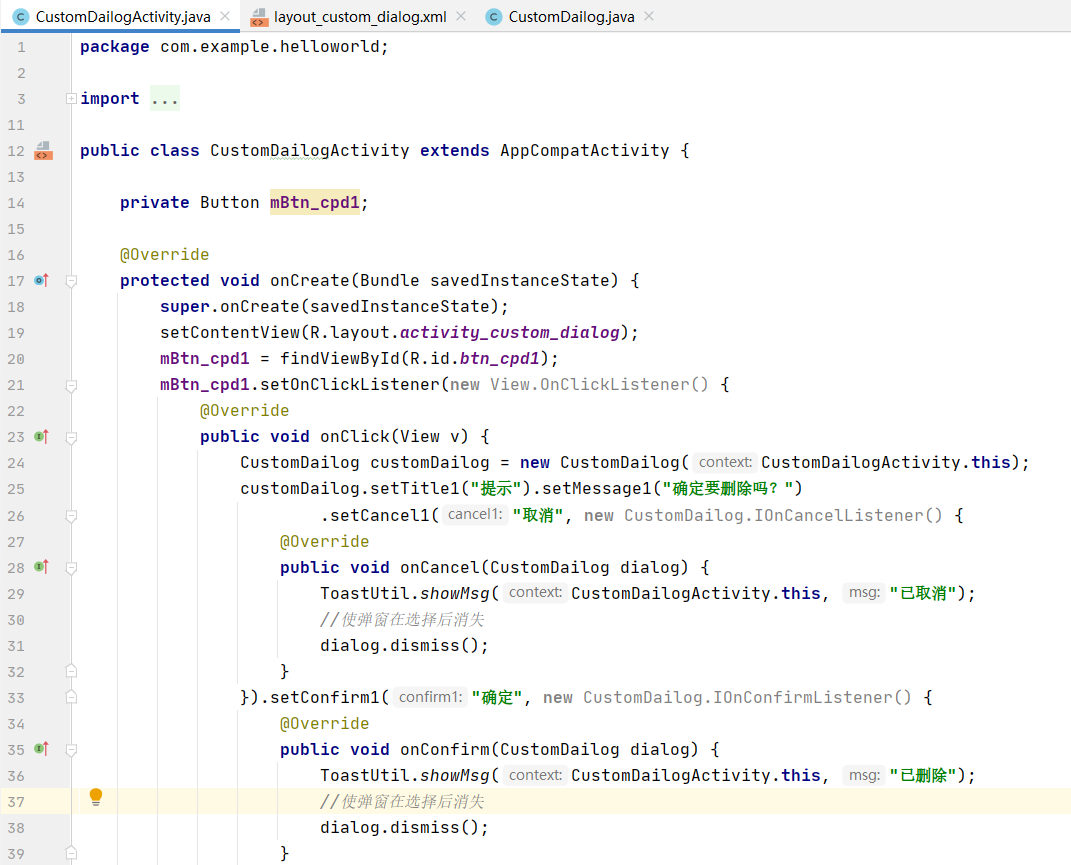
Task: Close the layout_custom_dialog.xml tab
Action: click(x=461, y=16)
